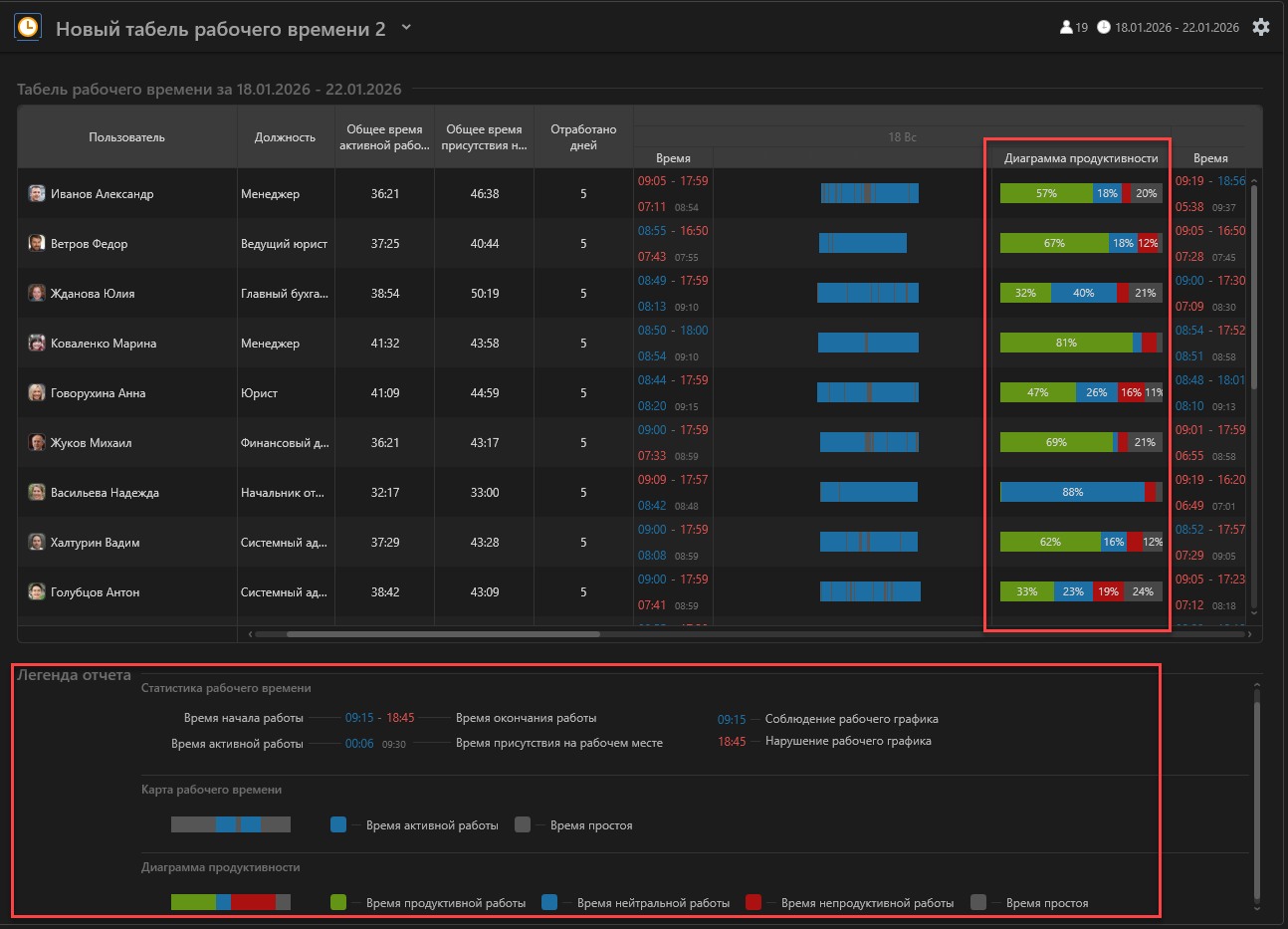Image resolution: width=1288 pixels, height=929 pixels.
Task: Click Жданова Юлия's avatar icon
Action: pos(37,294)
